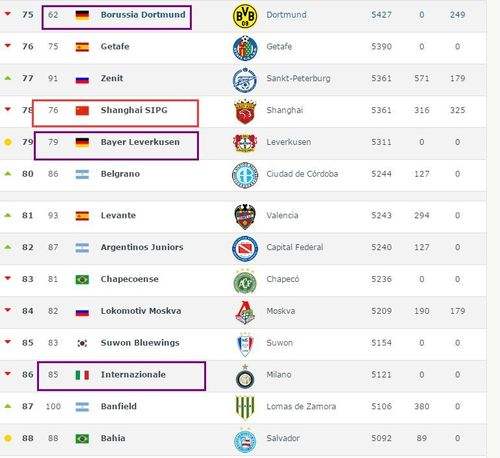Click the Belgrano round badge

(245, 175)
